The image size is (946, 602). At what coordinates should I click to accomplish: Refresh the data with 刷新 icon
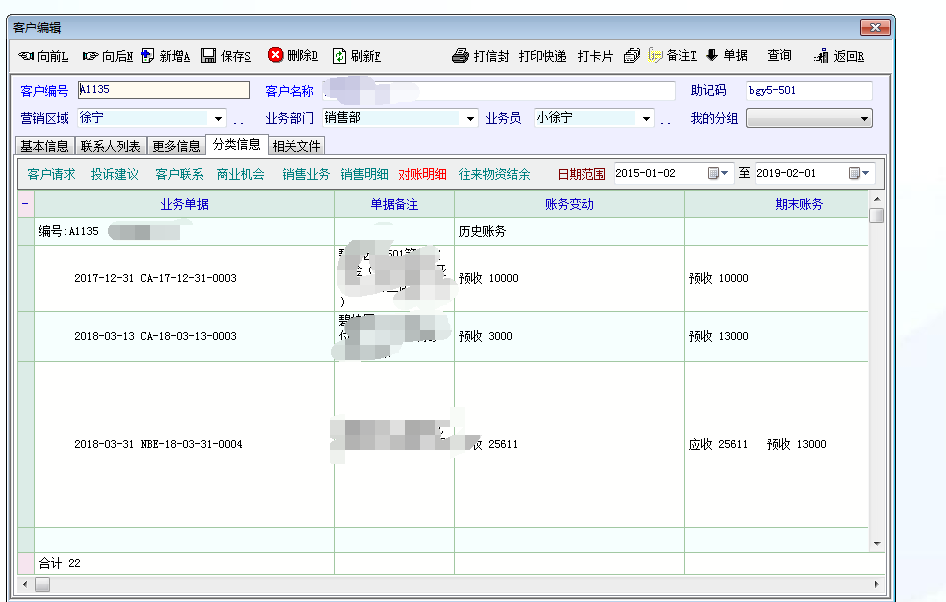tap(340, 56)
